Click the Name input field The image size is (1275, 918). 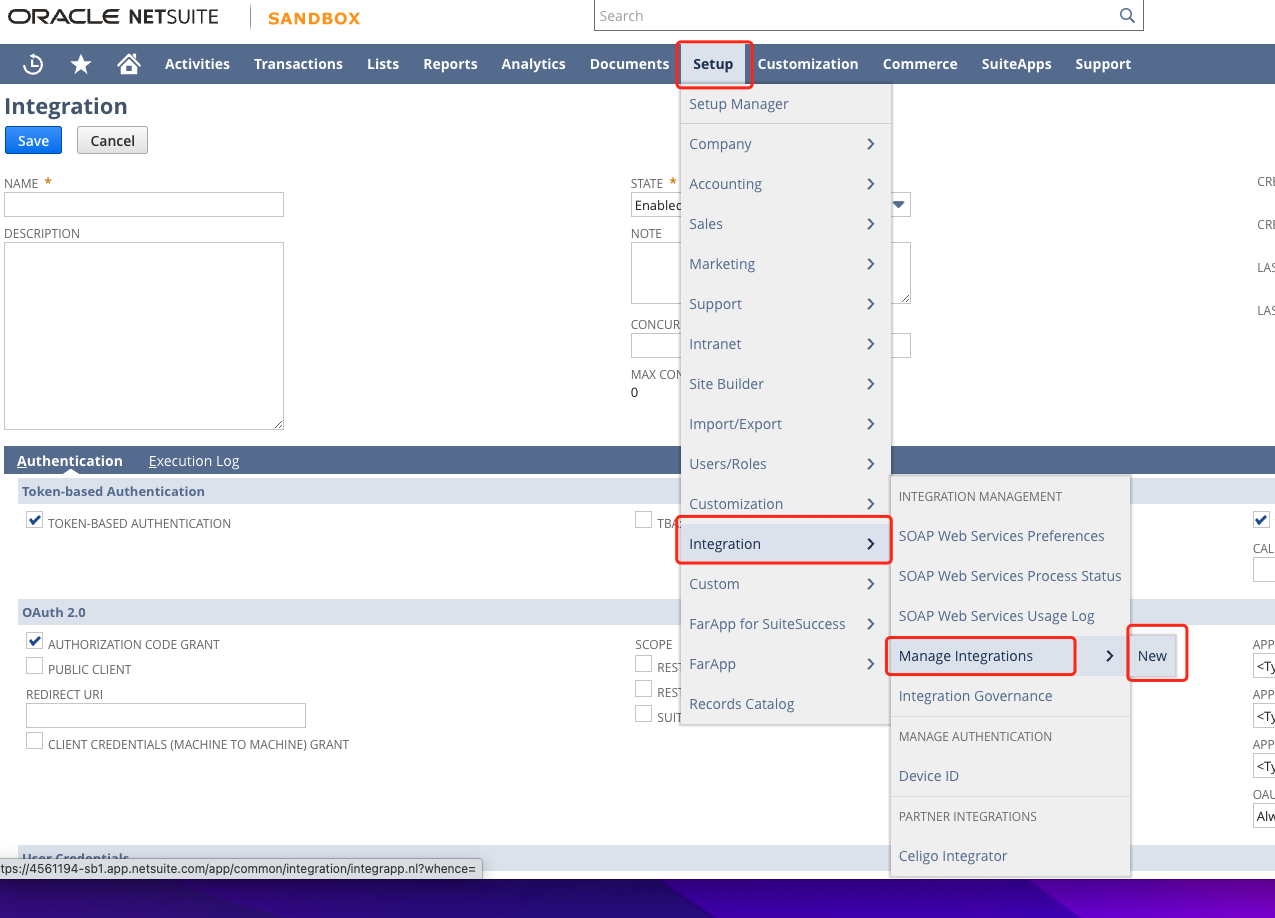[144, 204]
